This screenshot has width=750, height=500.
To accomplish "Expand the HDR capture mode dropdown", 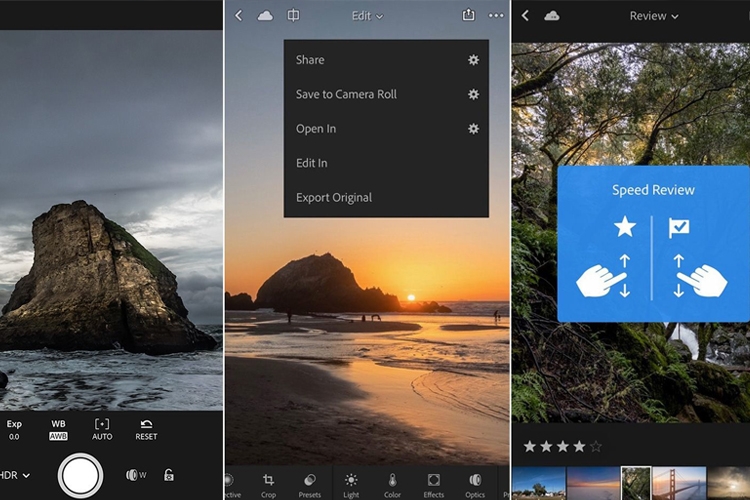I will [15, 475].
